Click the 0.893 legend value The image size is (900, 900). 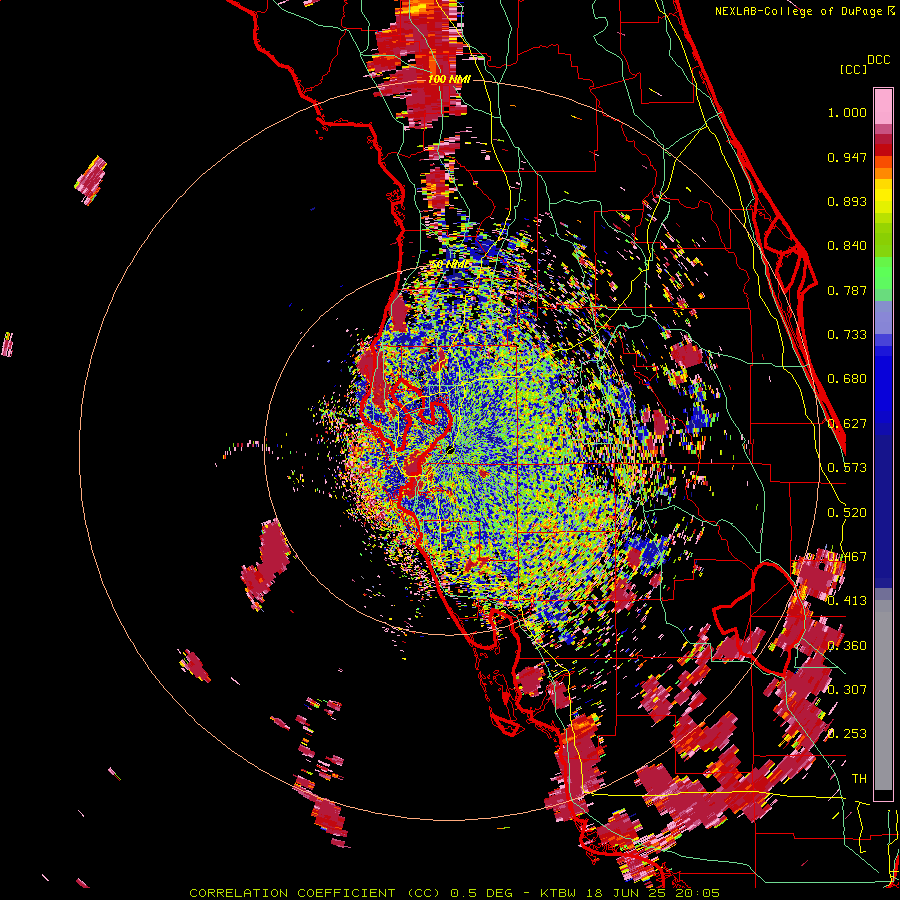[847, 201]
